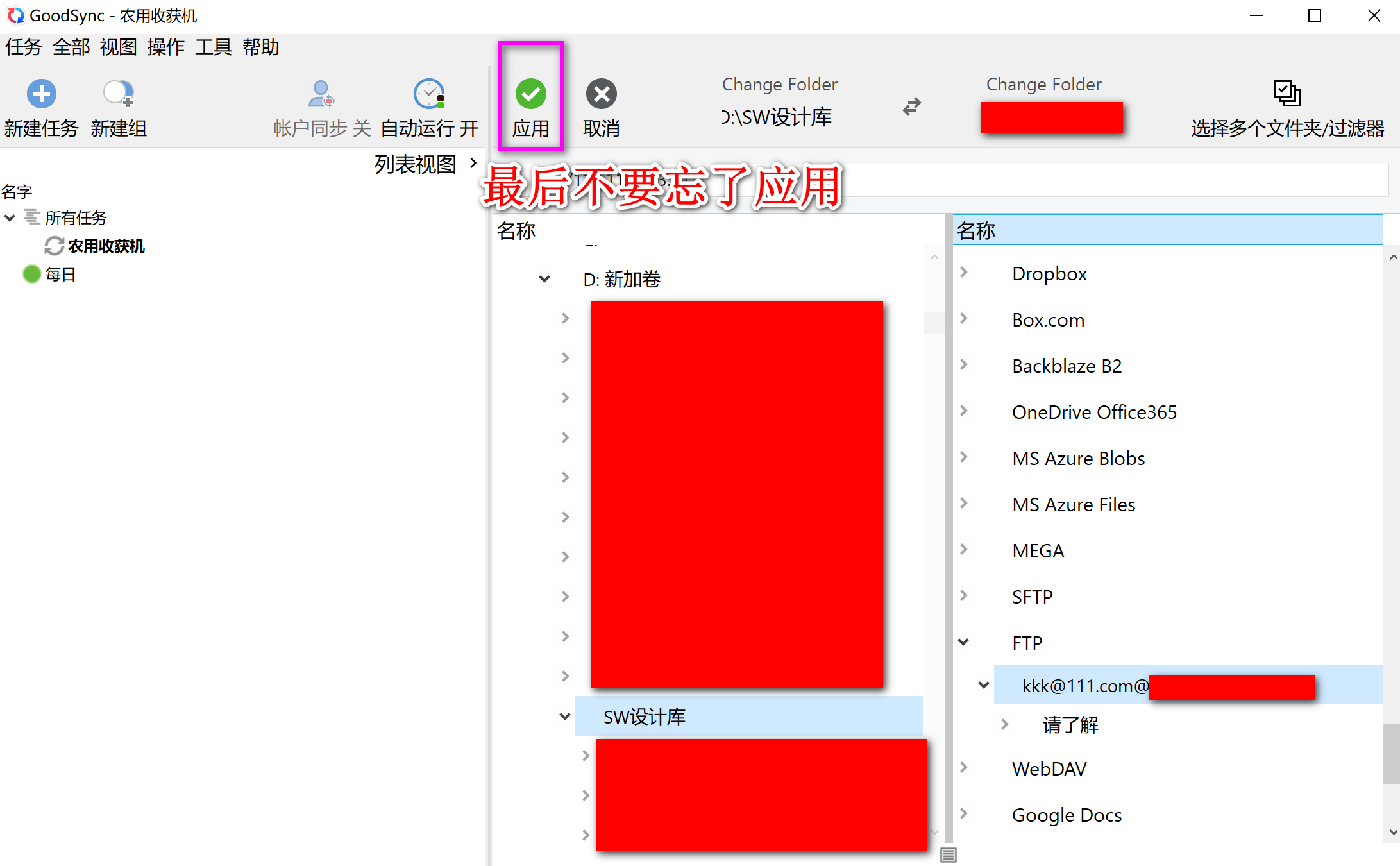
Task: Click right pane vertical scrollbar thumb
Action: coord(1392,754)
